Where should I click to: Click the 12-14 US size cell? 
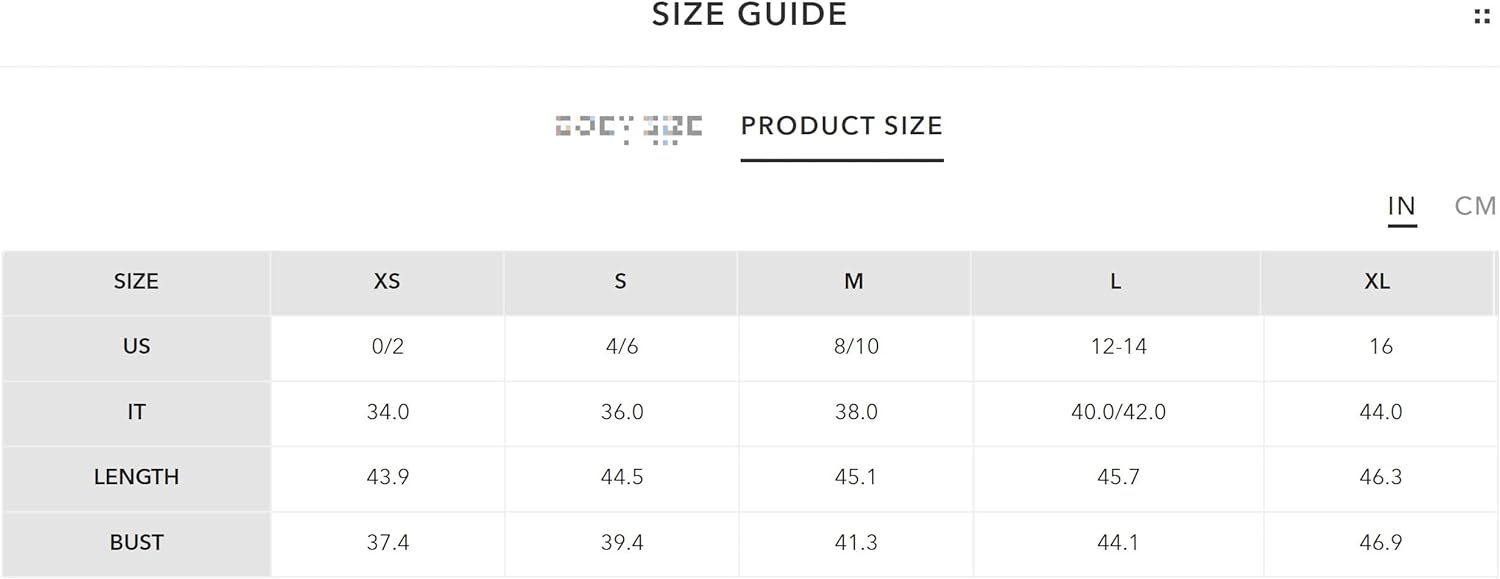click(1118, 347)
